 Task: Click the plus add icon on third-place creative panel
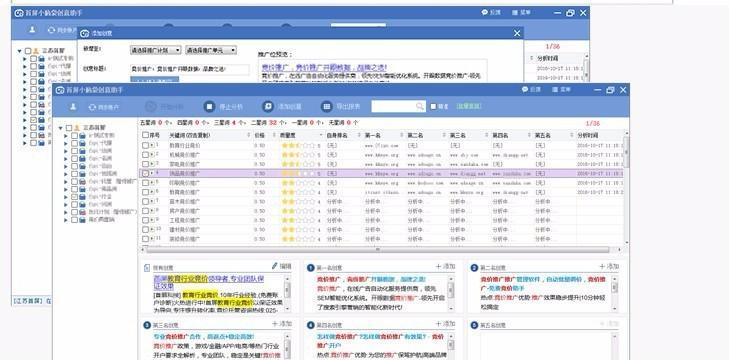click(x=274, y=323)
